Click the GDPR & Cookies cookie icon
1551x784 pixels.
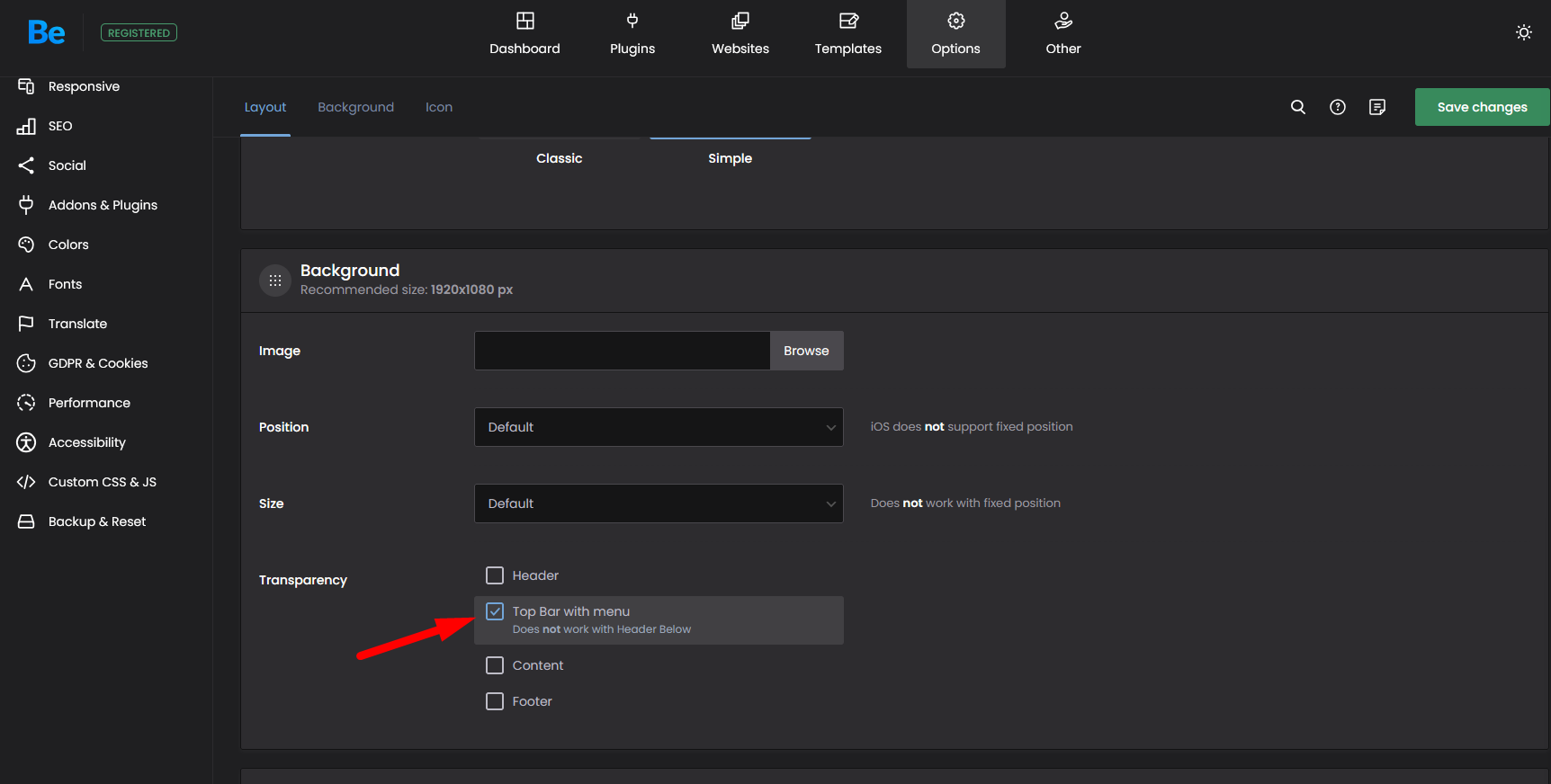point(26,363)
